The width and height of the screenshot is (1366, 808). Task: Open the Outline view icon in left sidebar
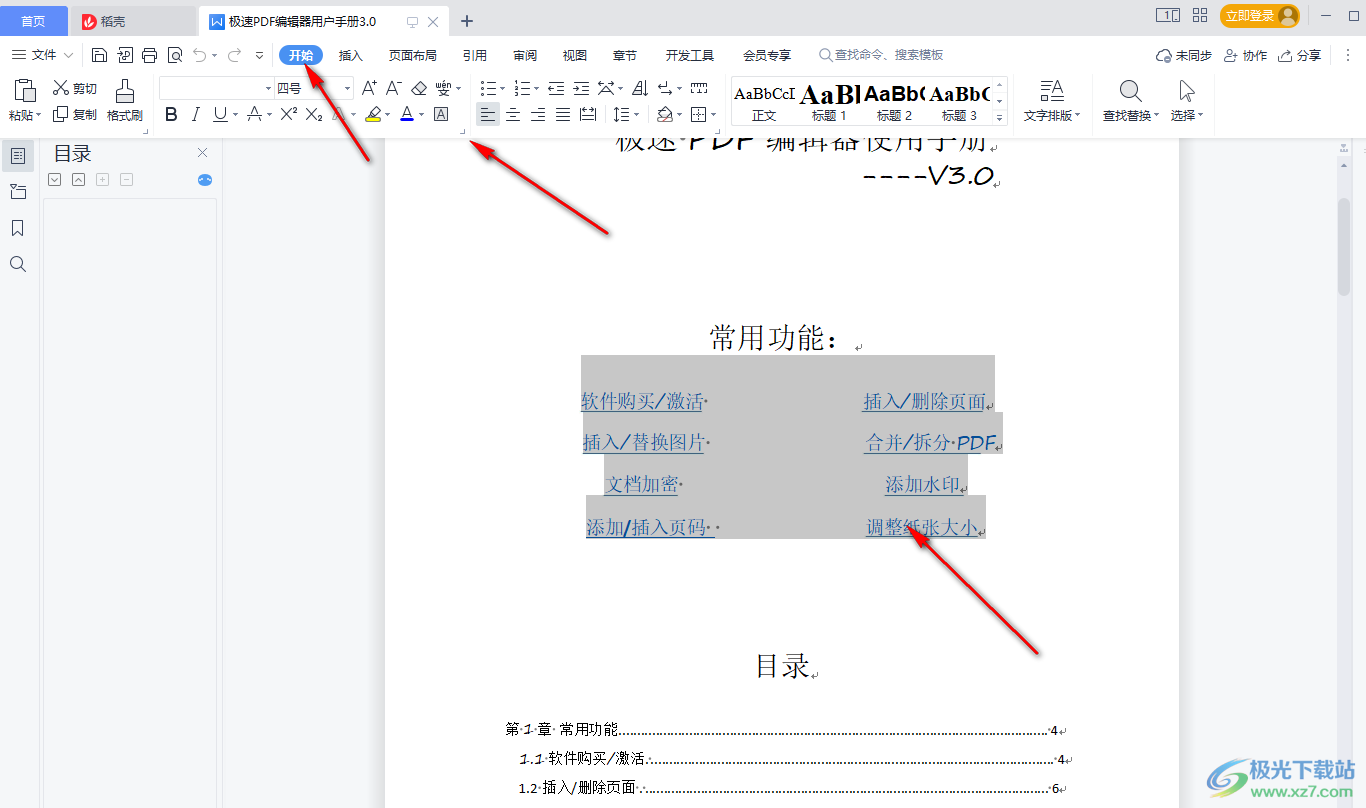coord(17,155)
